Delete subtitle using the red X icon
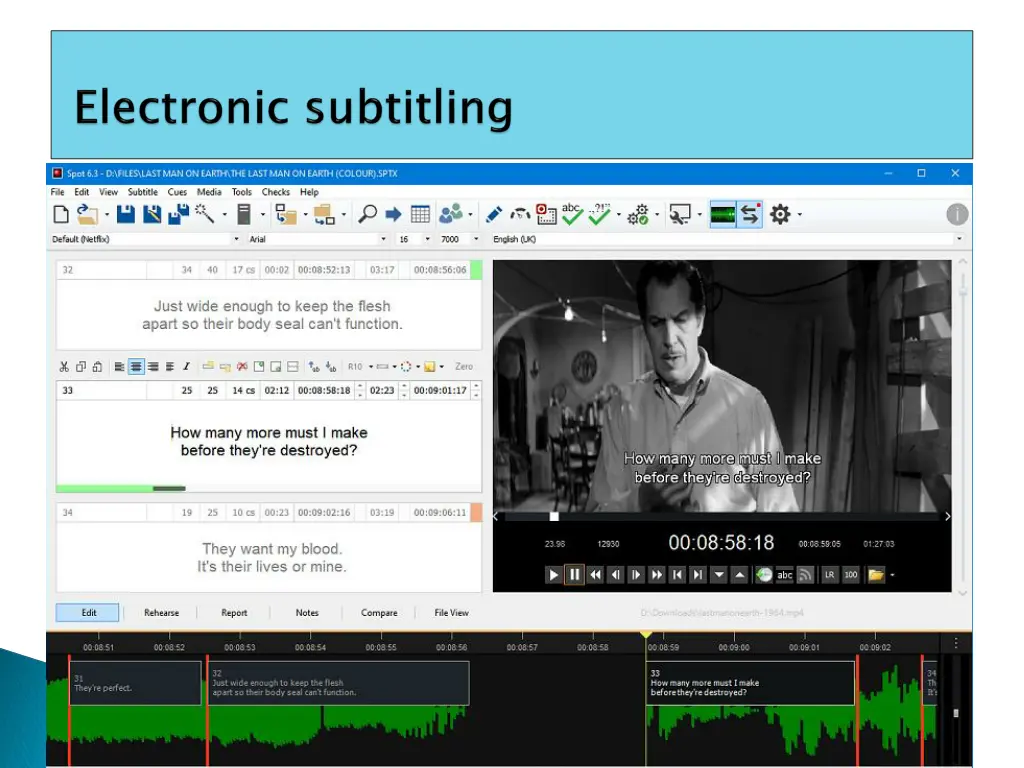Screen dimensions: 1024x768 [242, 366]
